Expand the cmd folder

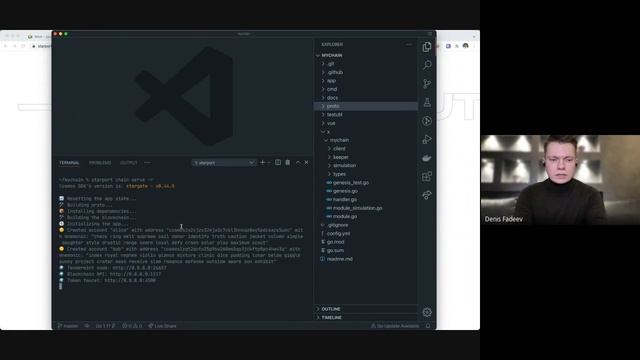(x=366, y=89)
